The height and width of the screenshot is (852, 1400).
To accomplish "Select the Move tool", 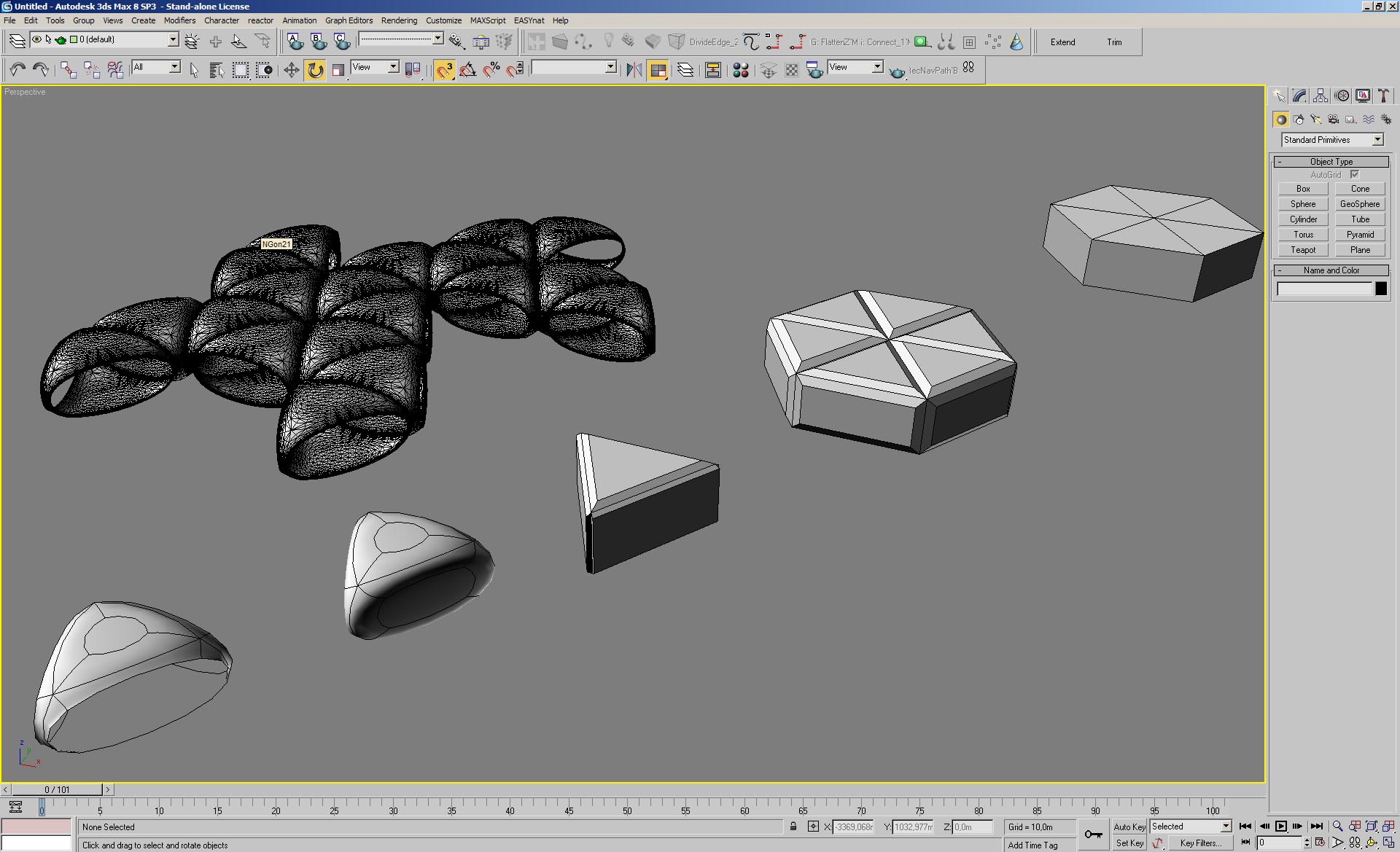I will [291, 70].
